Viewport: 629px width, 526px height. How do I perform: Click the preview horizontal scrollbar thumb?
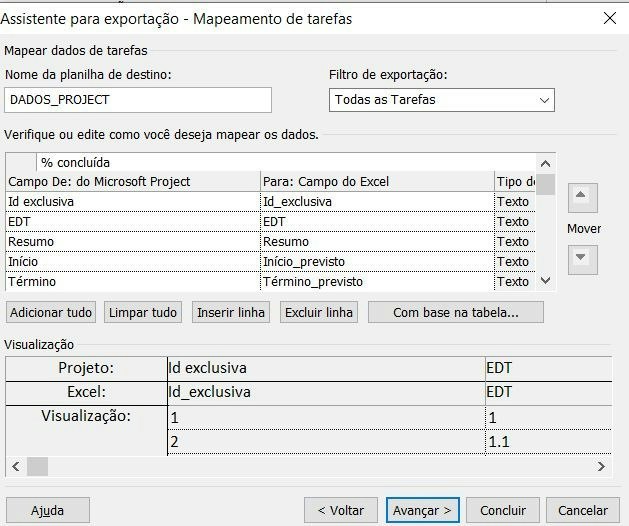[x=37, y=466]
